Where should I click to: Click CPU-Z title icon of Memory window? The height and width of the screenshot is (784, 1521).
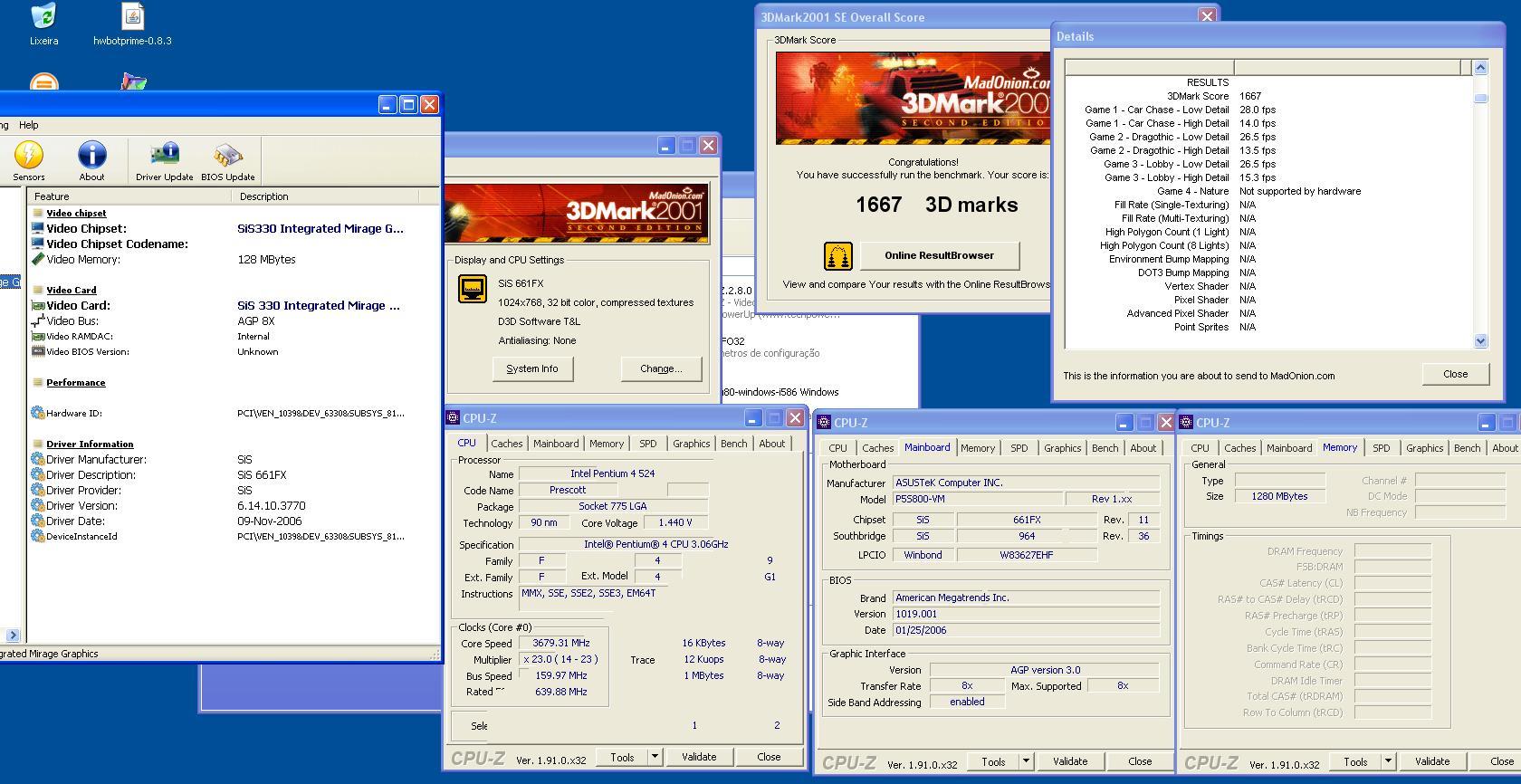pyautogui.click(x=1187, y=422)
